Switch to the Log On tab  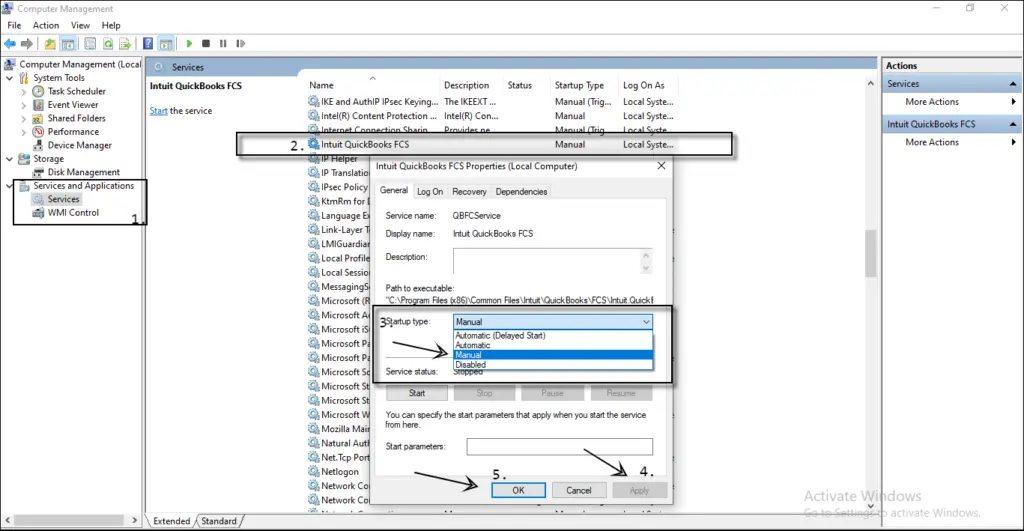(x=430, y=192)
